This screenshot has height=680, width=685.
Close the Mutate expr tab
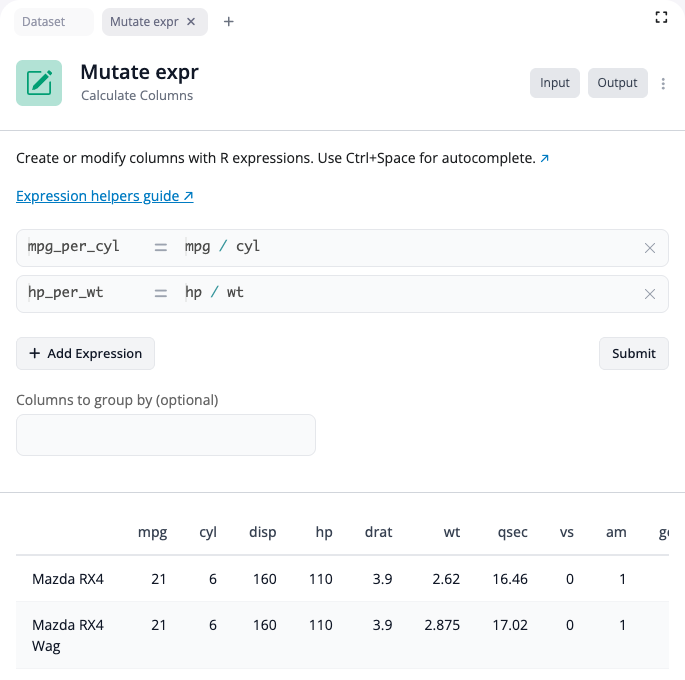191,22
